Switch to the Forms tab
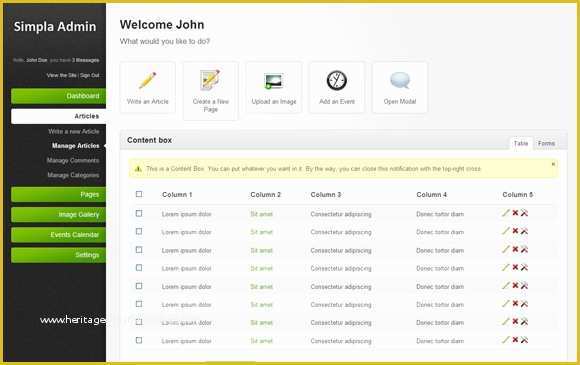 546,143
